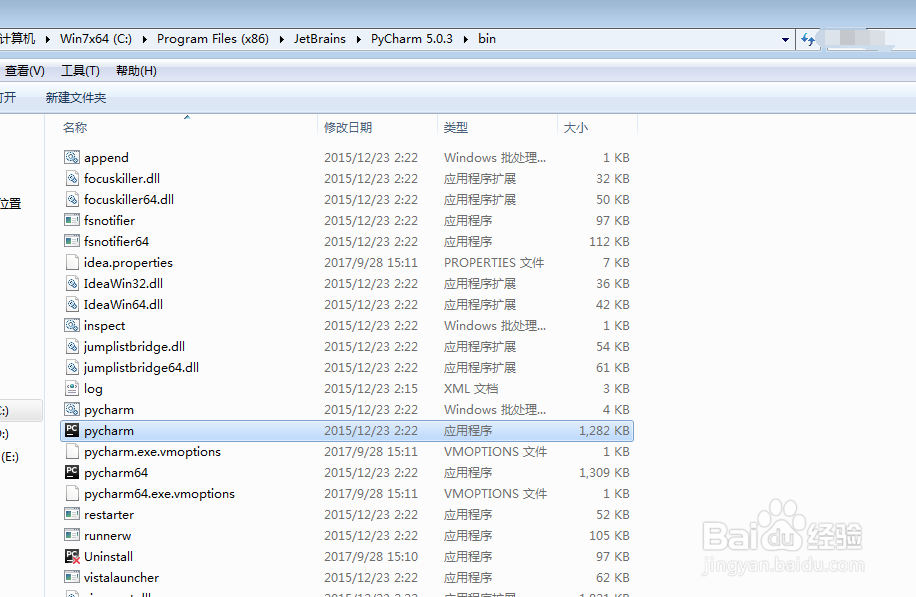This screenshot has height=597, width=916.
Task: Click the fsnotifier application icon
Action: (x=72, y=220)
